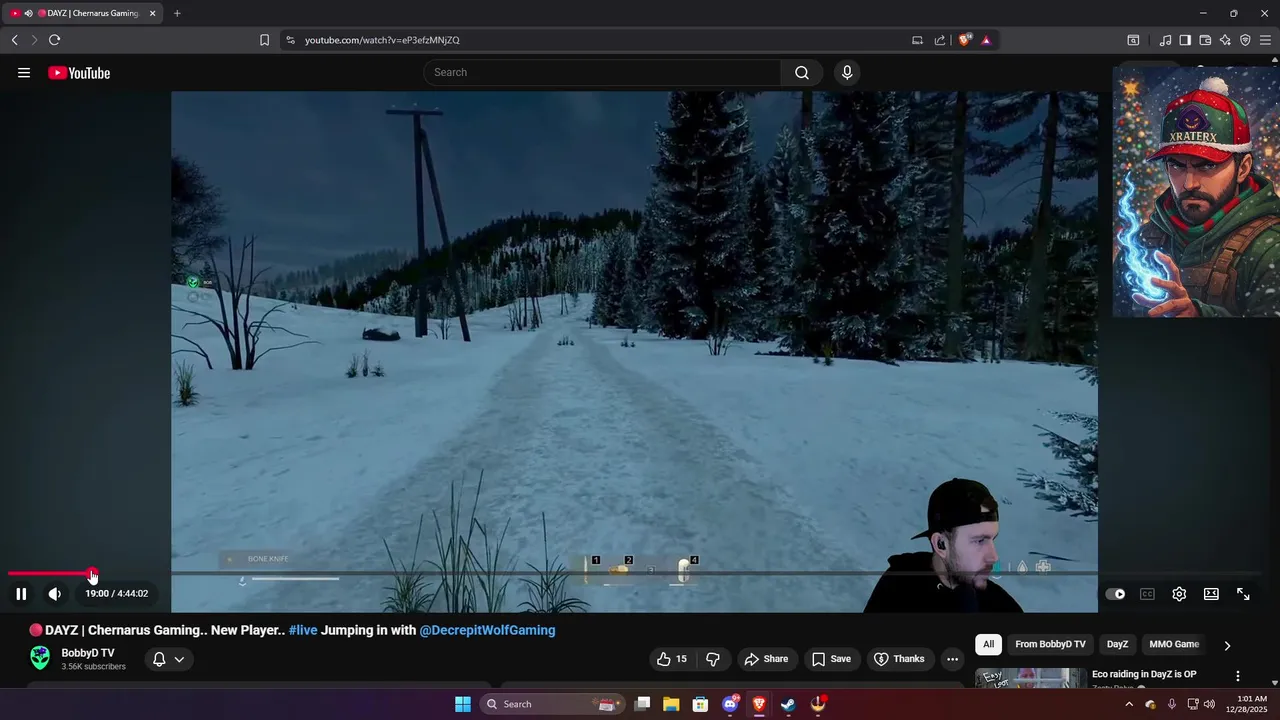Screen dimensions: 1280x720
Task: Enter full screen mode
Action: [1243, 594]
